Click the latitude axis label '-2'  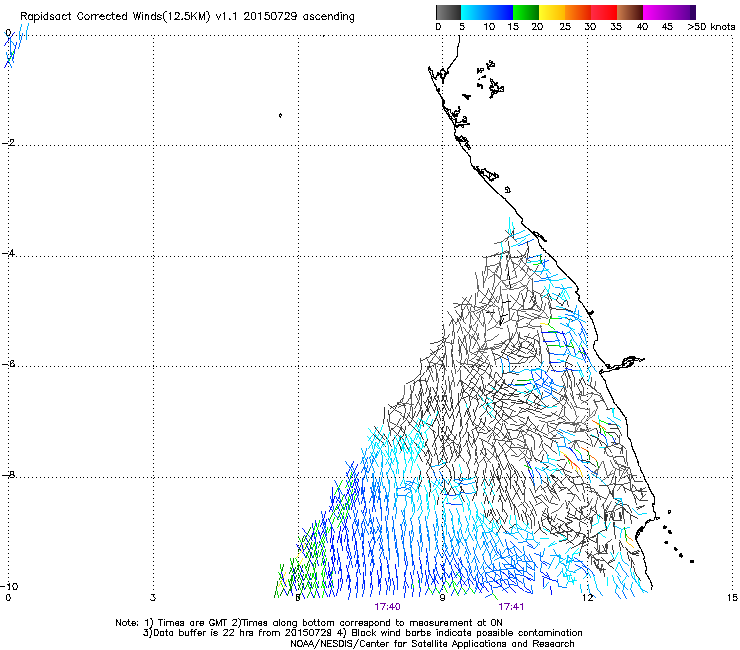click(x=8, y=142)
